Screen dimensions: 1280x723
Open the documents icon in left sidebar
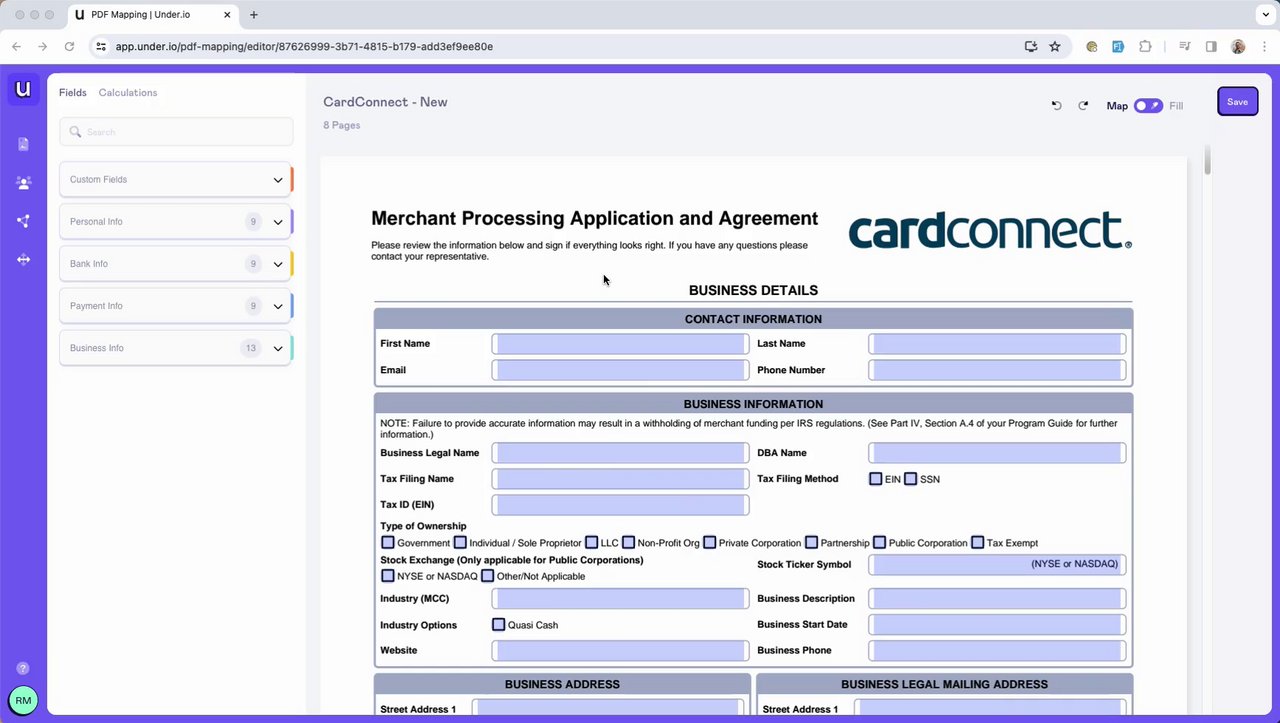point(23,145)
